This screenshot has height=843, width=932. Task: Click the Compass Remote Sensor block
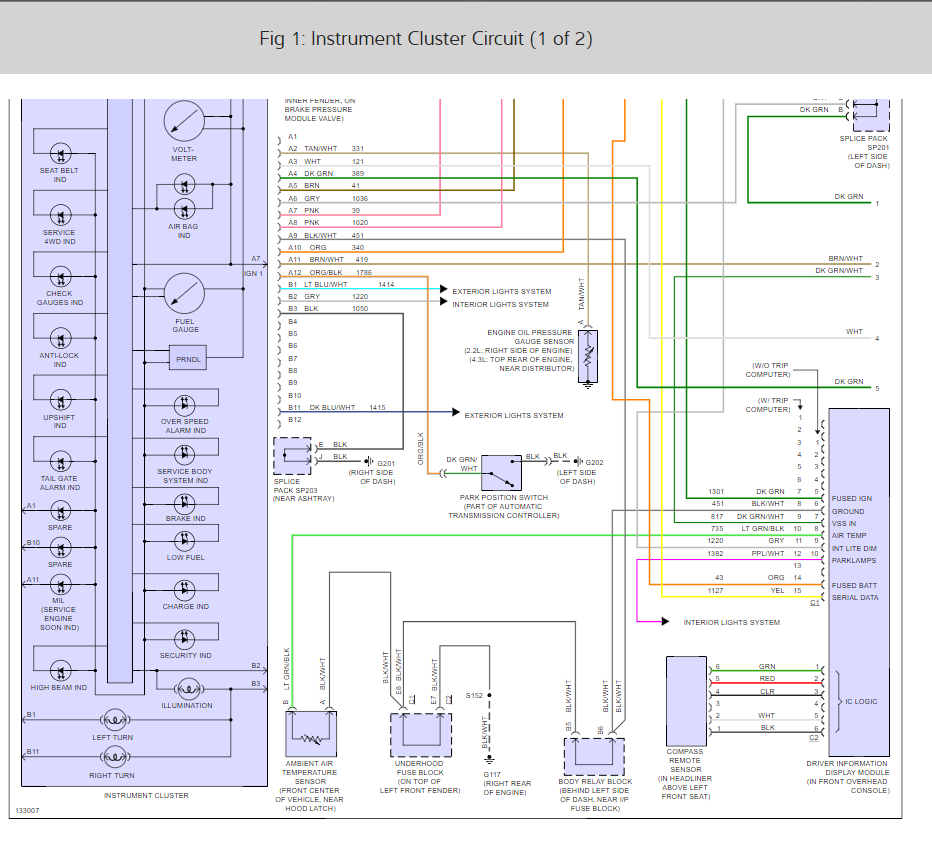point(687,702)
